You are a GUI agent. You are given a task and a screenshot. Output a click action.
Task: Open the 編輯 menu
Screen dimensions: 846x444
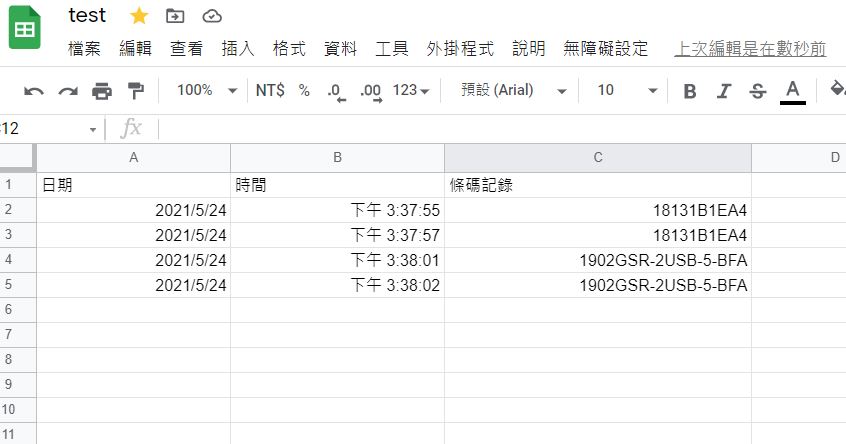pos(135,49)
